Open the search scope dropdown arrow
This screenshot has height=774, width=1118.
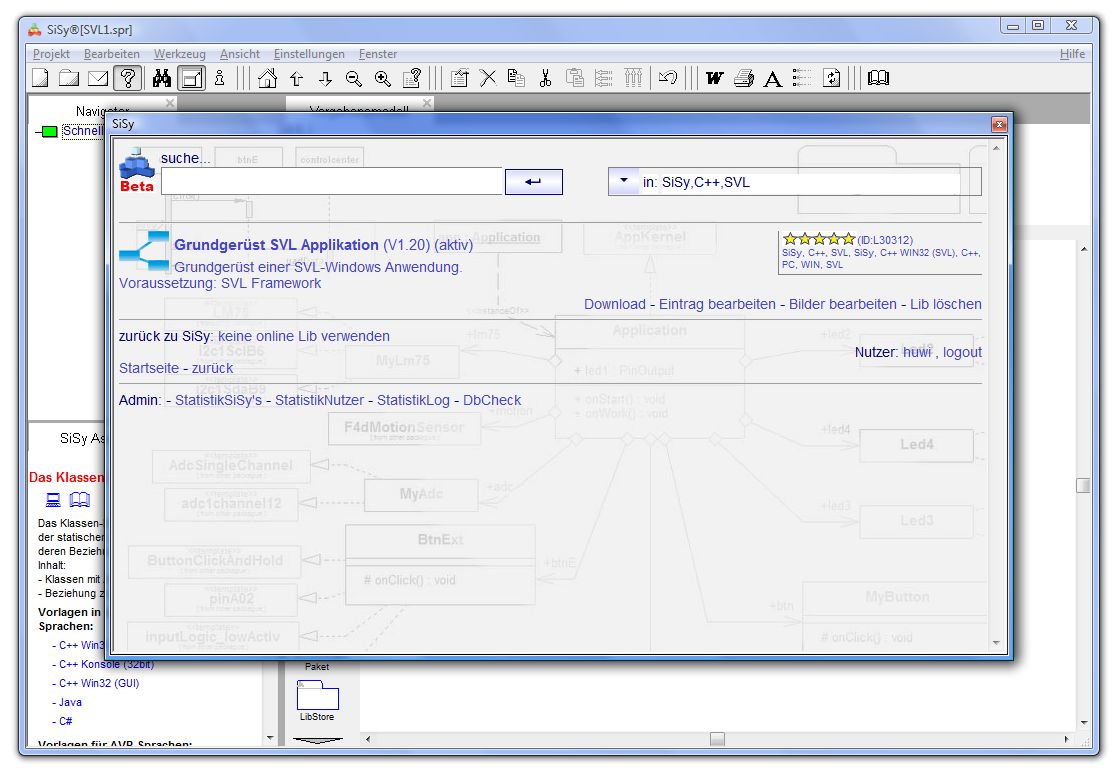pyautogui.click(x=623, y=181)
